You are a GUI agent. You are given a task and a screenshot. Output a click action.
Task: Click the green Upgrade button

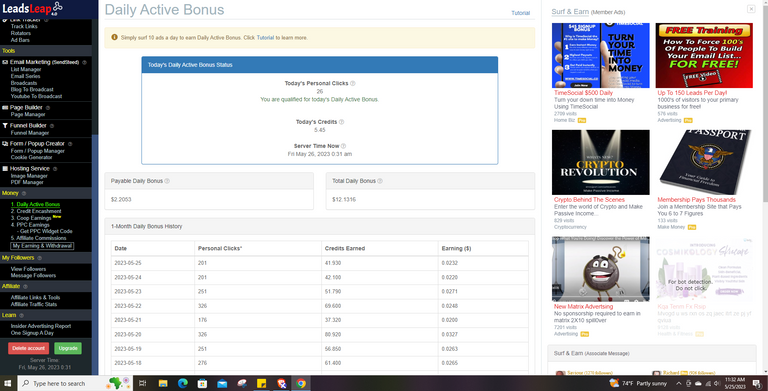tap(68, 348)
